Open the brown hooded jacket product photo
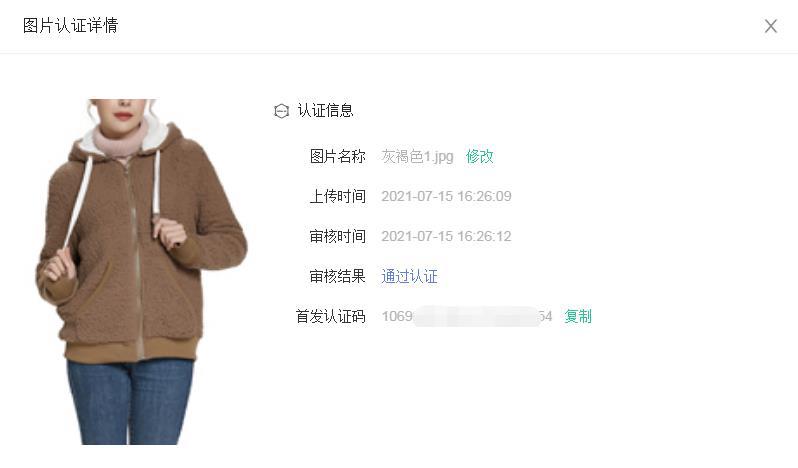This screenshot has width=798, height=468. [x=141, y=272]
